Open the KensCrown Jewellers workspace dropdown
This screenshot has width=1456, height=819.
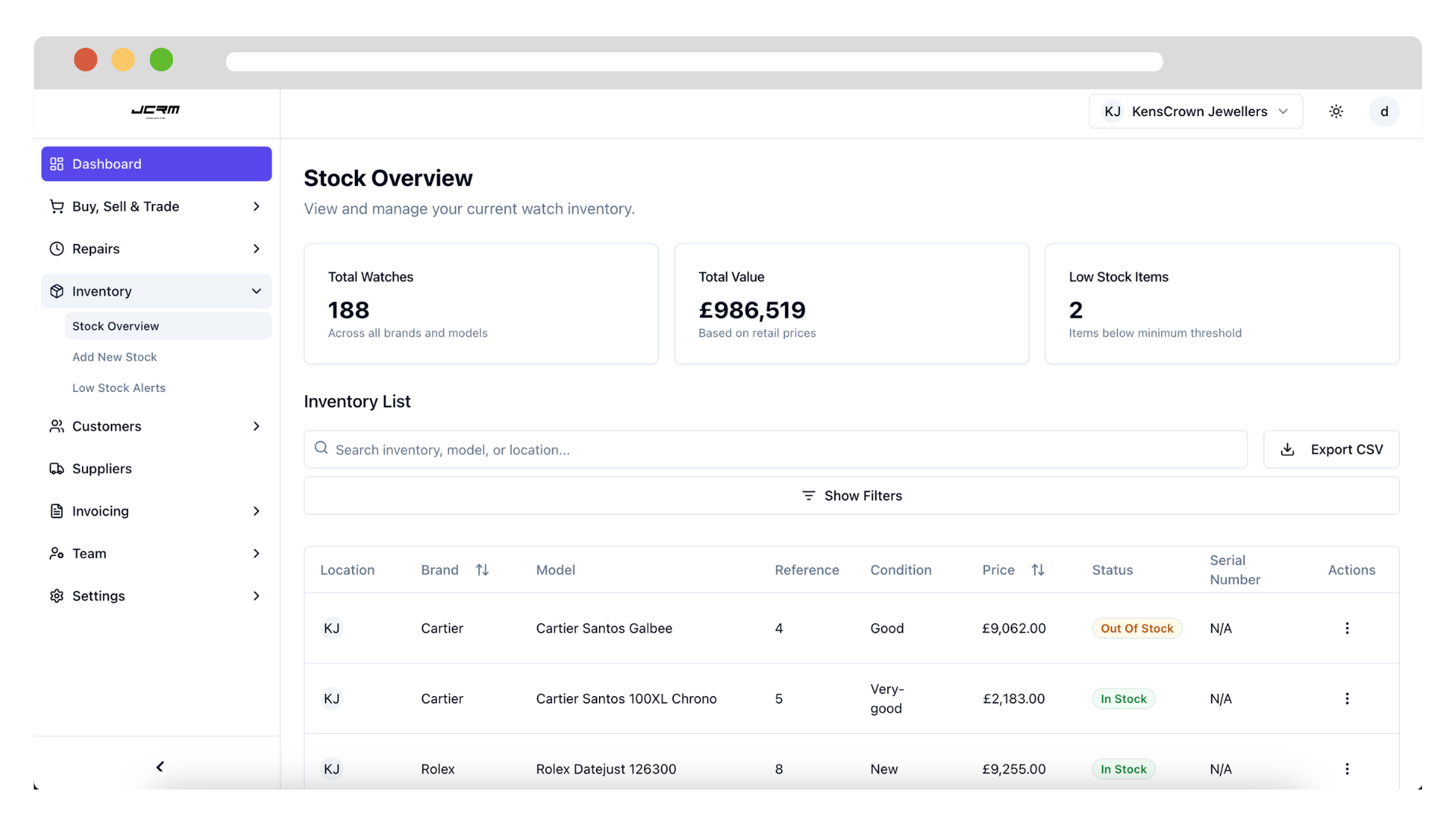[1195, 111]
